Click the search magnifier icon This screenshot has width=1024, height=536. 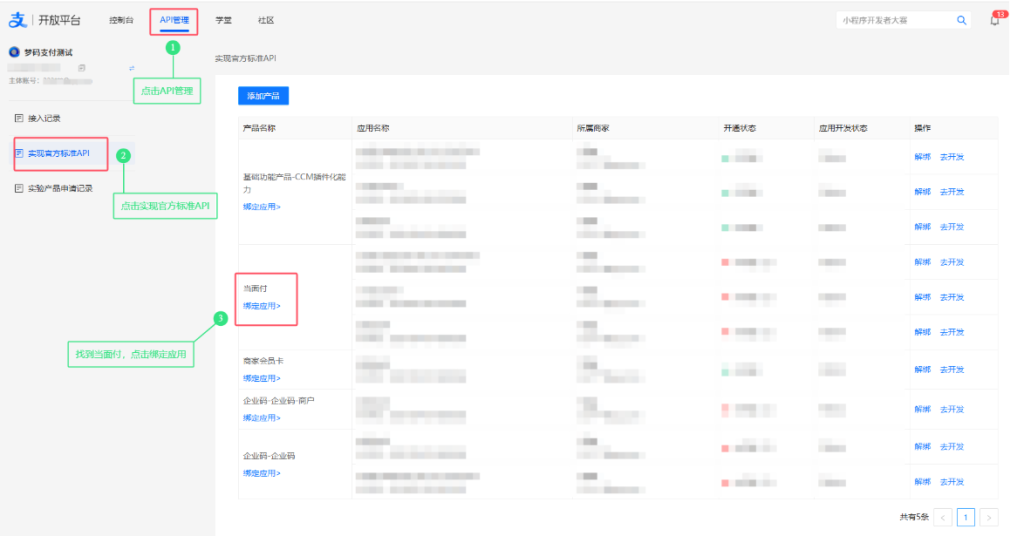[x=961, y=20]
